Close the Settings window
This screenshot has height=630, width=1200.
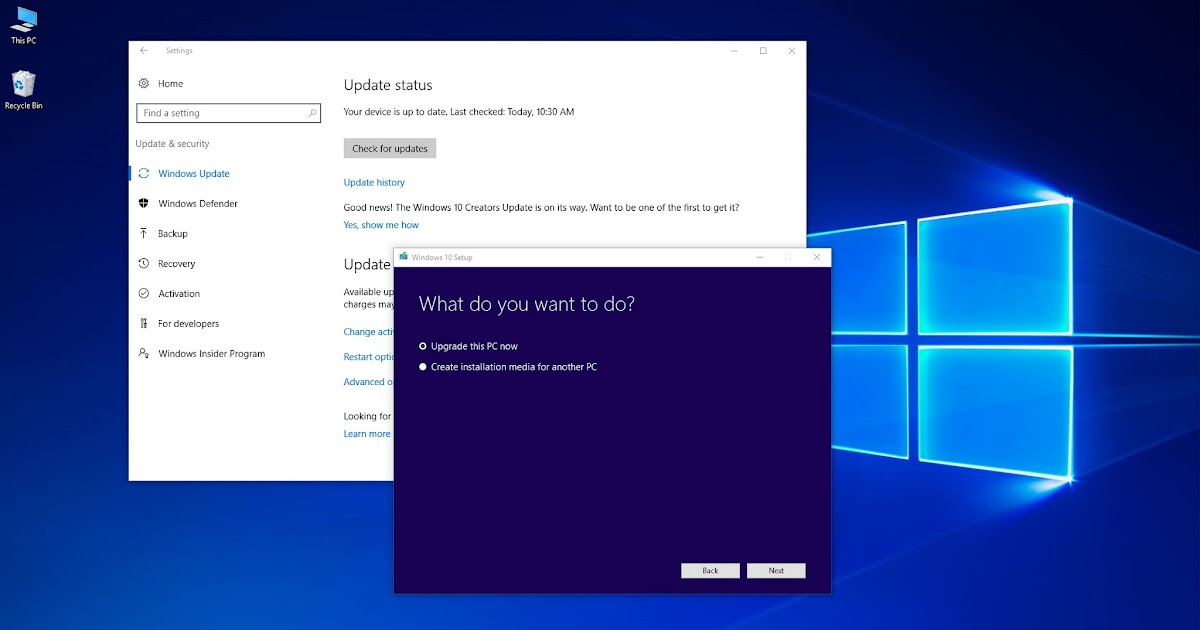click(x=792, y=50)
